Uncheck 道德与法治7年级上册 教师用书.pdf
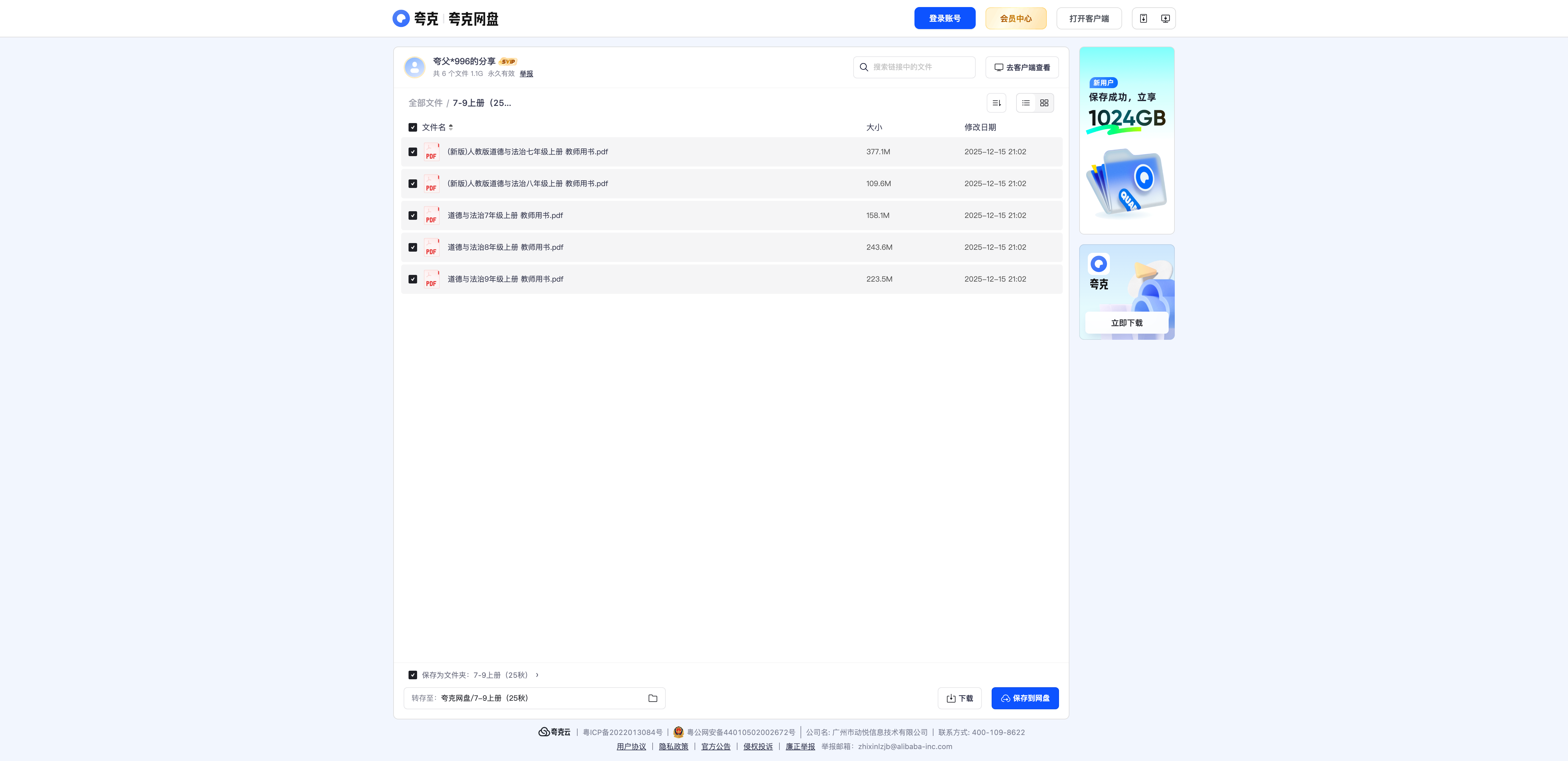1568x761 pixels. coord(413,215)
